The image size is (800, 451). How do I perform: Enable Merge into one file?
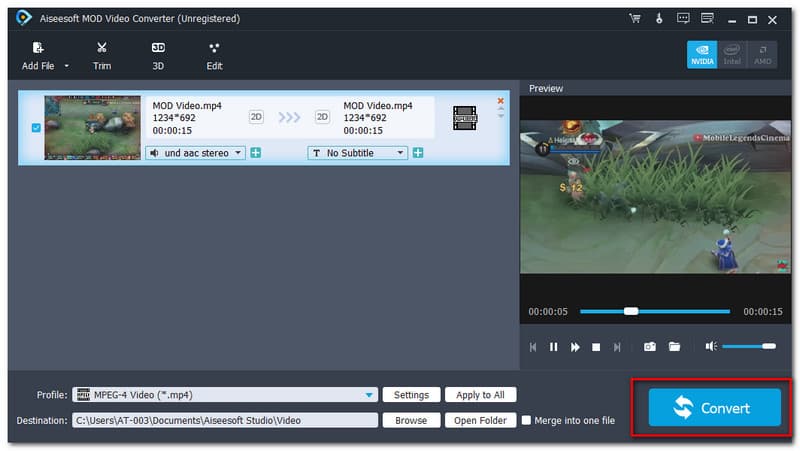[527, 421]
